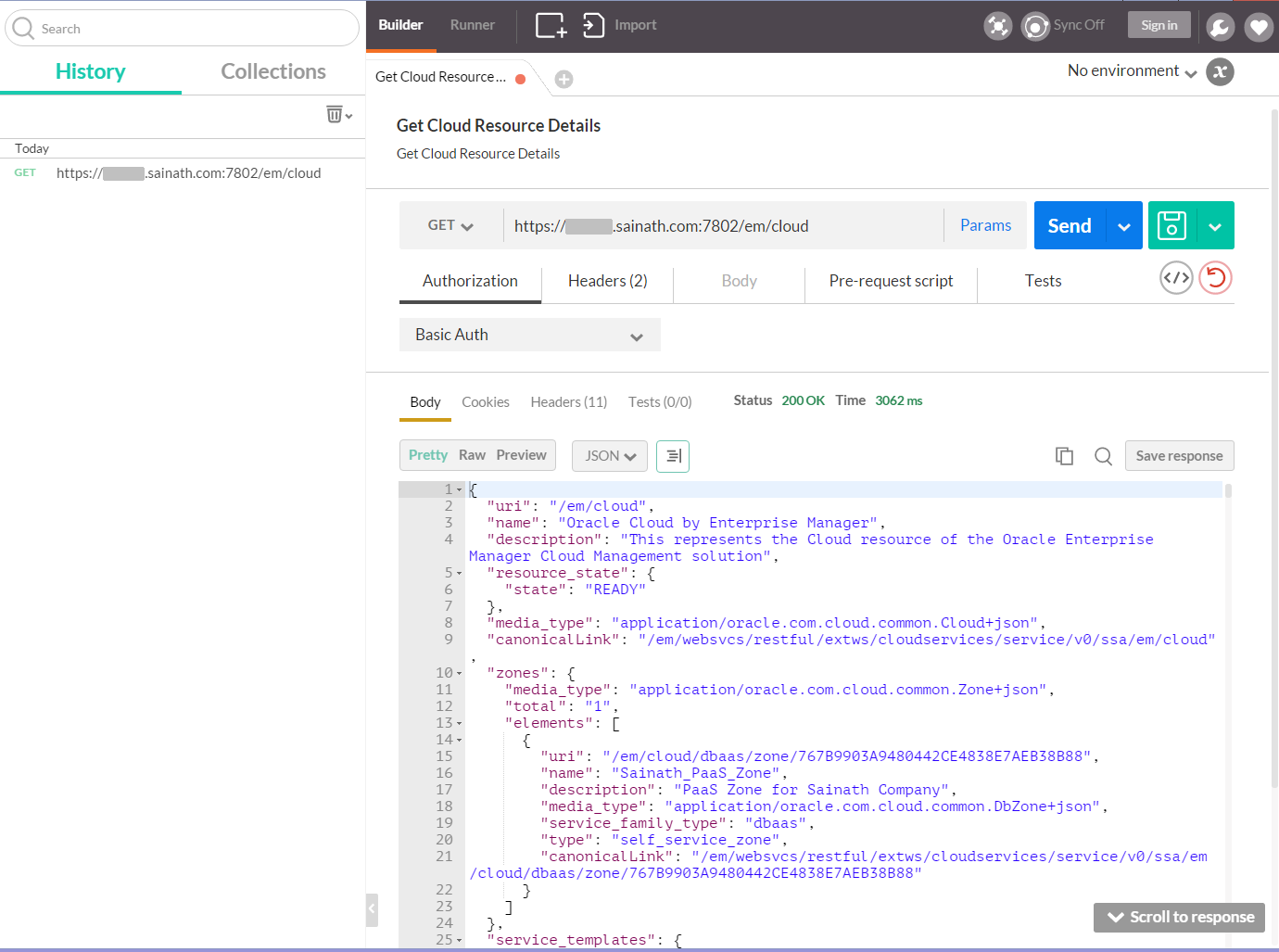
Task: Click the new window icon in the top bar
Action: tap(551, 25)
